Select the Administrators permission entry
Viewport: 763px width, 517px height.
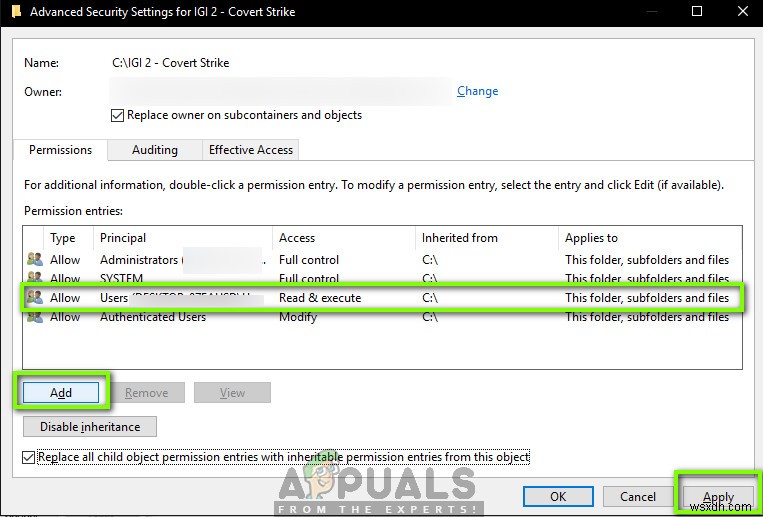click(x=382, y=259)
